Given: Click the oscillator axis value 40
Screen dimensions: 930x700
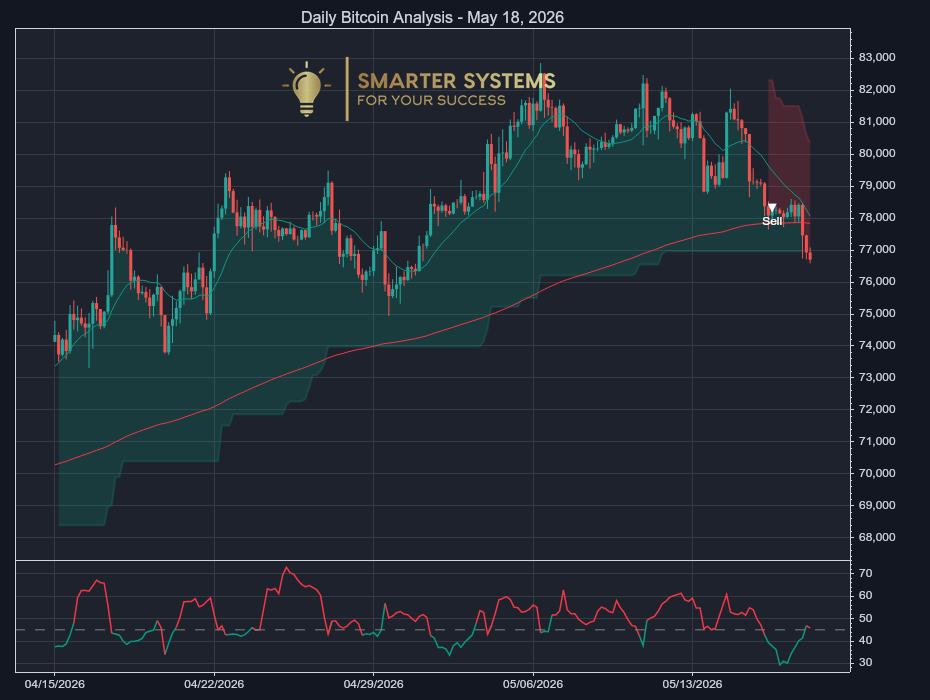Looking at the screenshot, I should coord(865,641).
